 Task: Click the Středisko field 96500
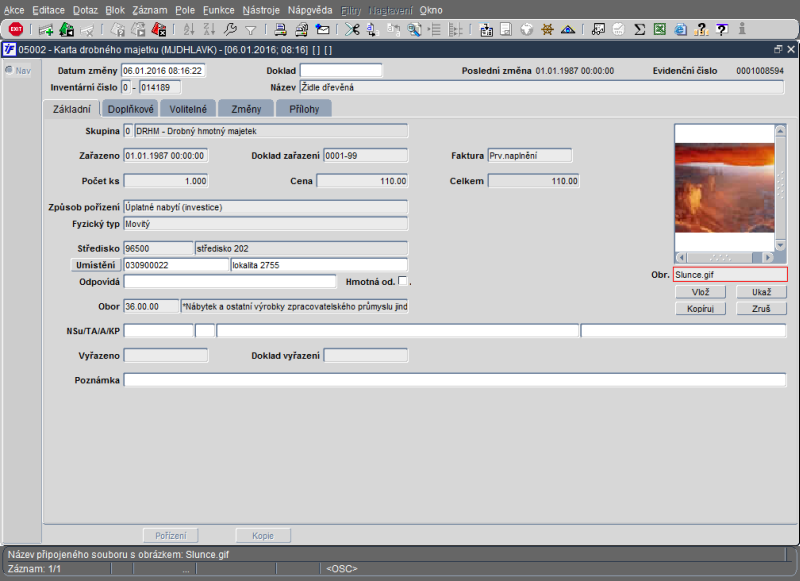coord(158,248)
